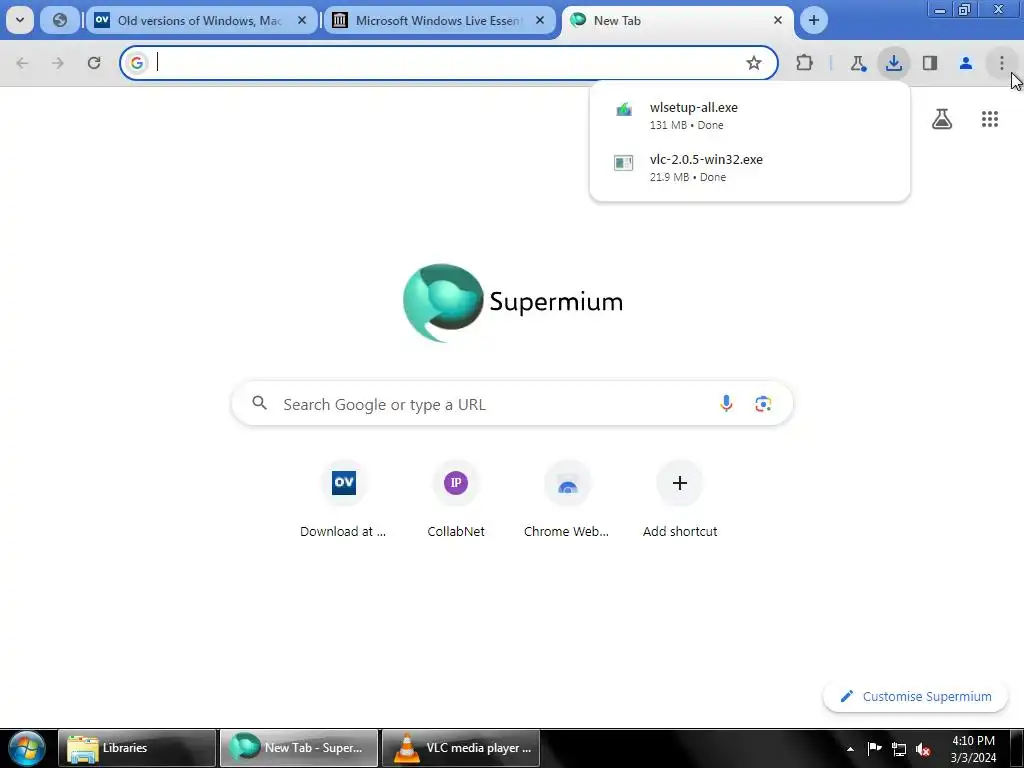Toggle the Downloads toolbar button
The height and width of the screenshot is (768, 1024).
pos(893,63)
